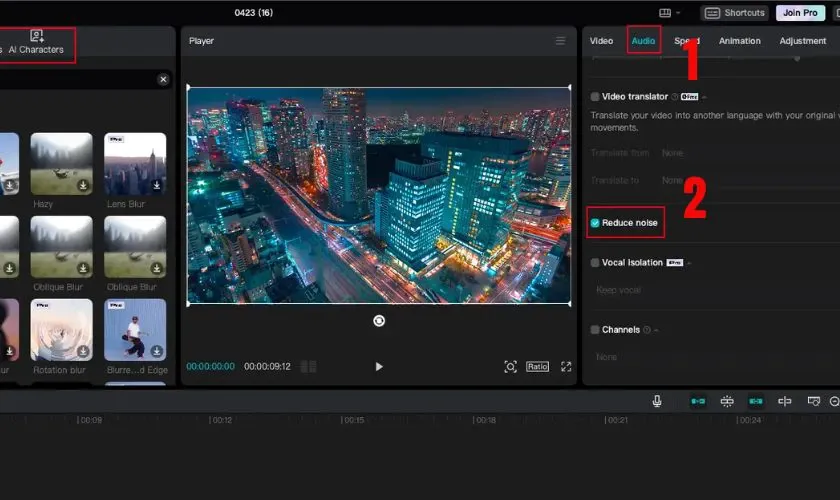Screen dimensions: 840x500
Task: Select the Hazy blur effect thumbnail
Action: point(61,164)
